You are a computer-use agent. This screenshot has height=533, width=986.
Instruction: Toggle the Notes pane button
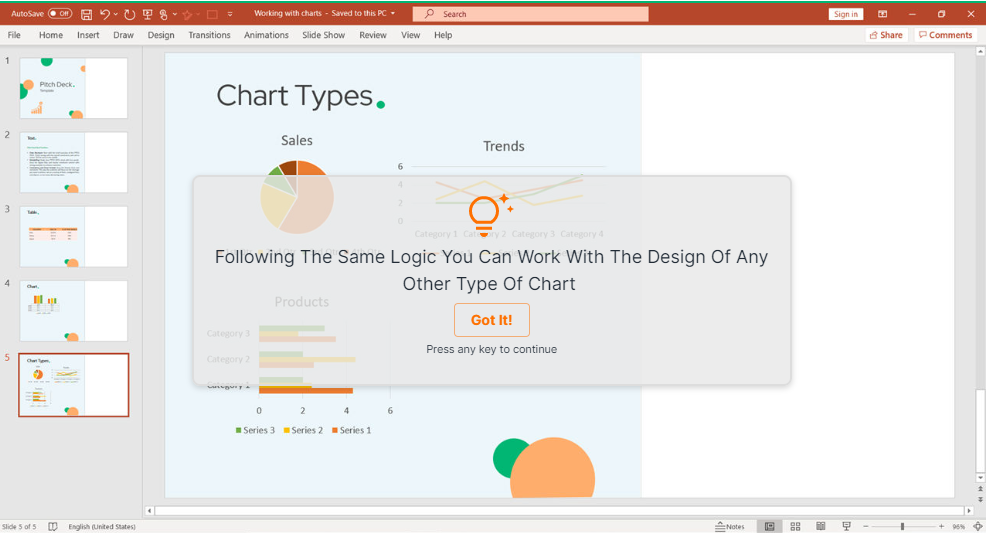click(x=730, y=526)
